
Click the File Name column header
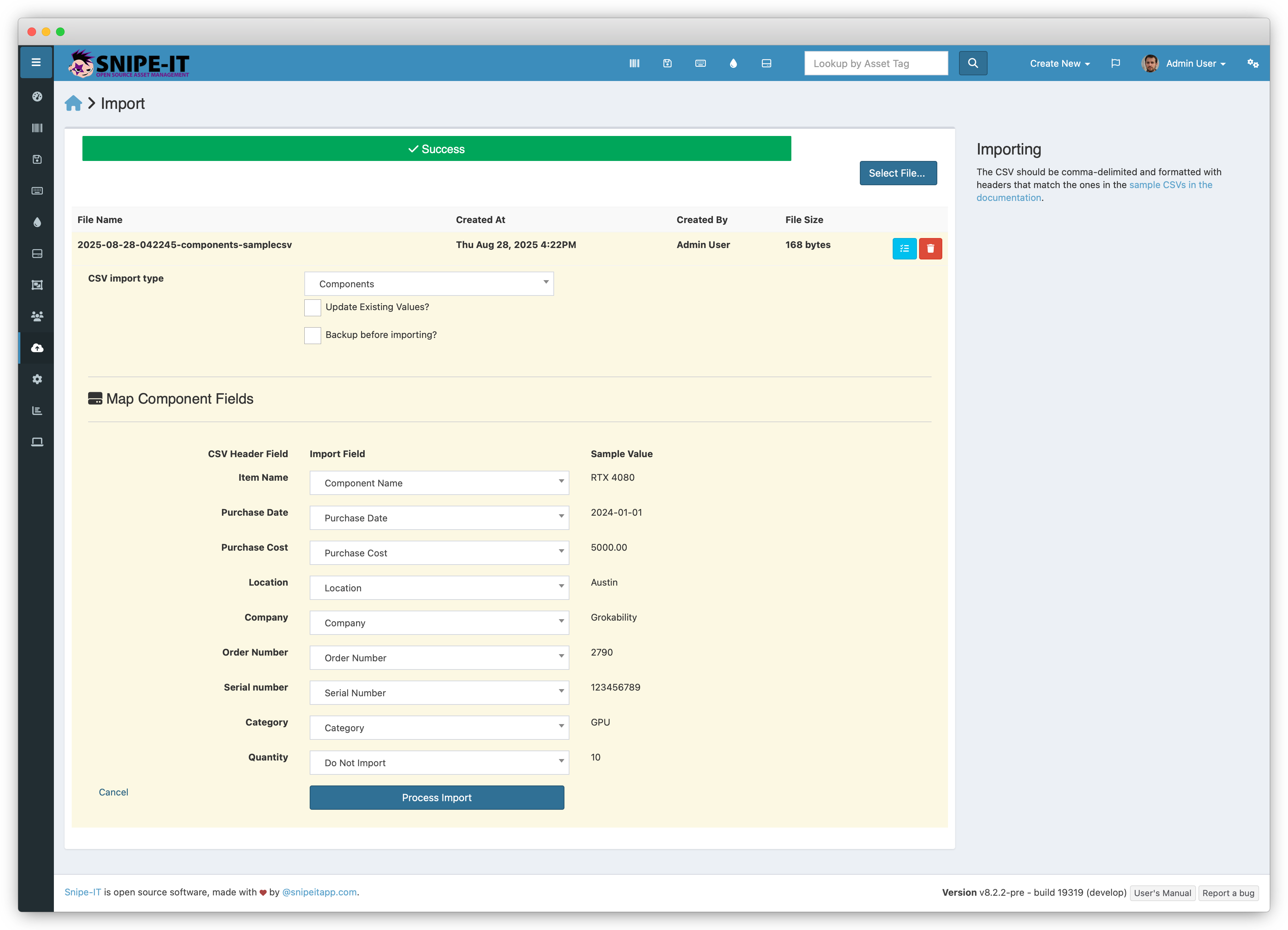click(x=100, y=219)
